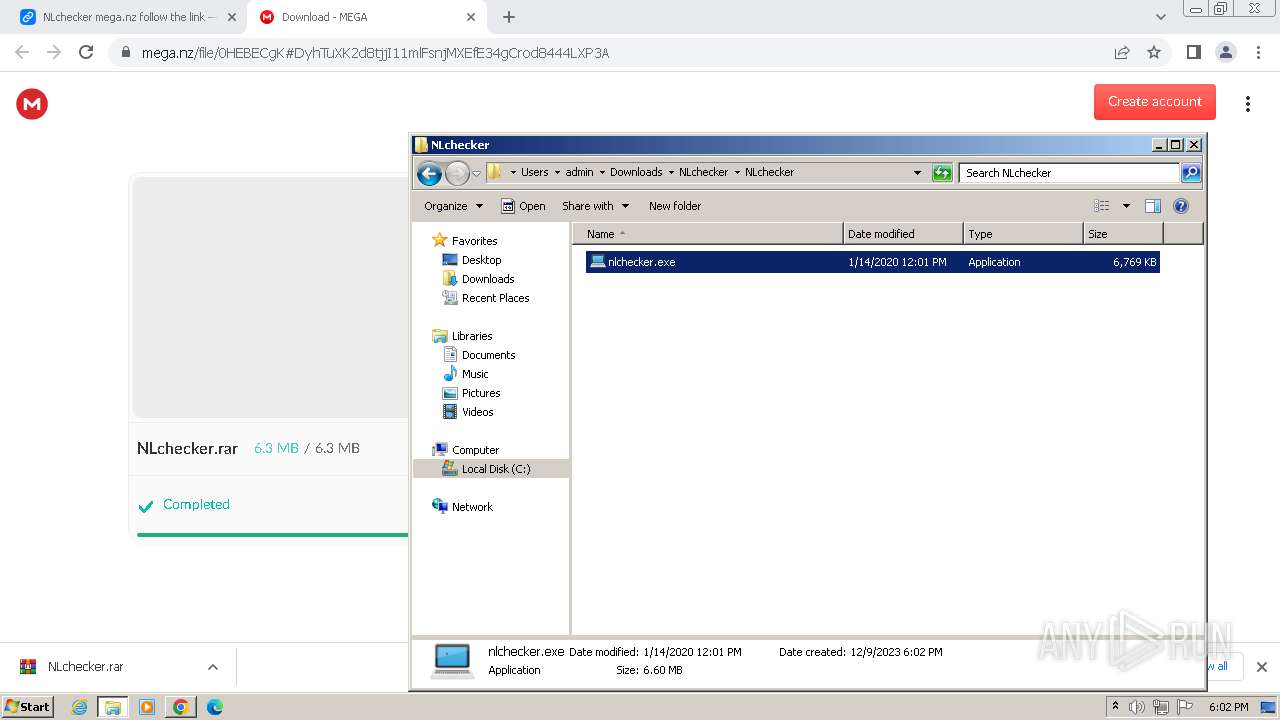Open the MEGA page three-dot menu
The height and width of the screenshot is (720, 1280).
1247,104
